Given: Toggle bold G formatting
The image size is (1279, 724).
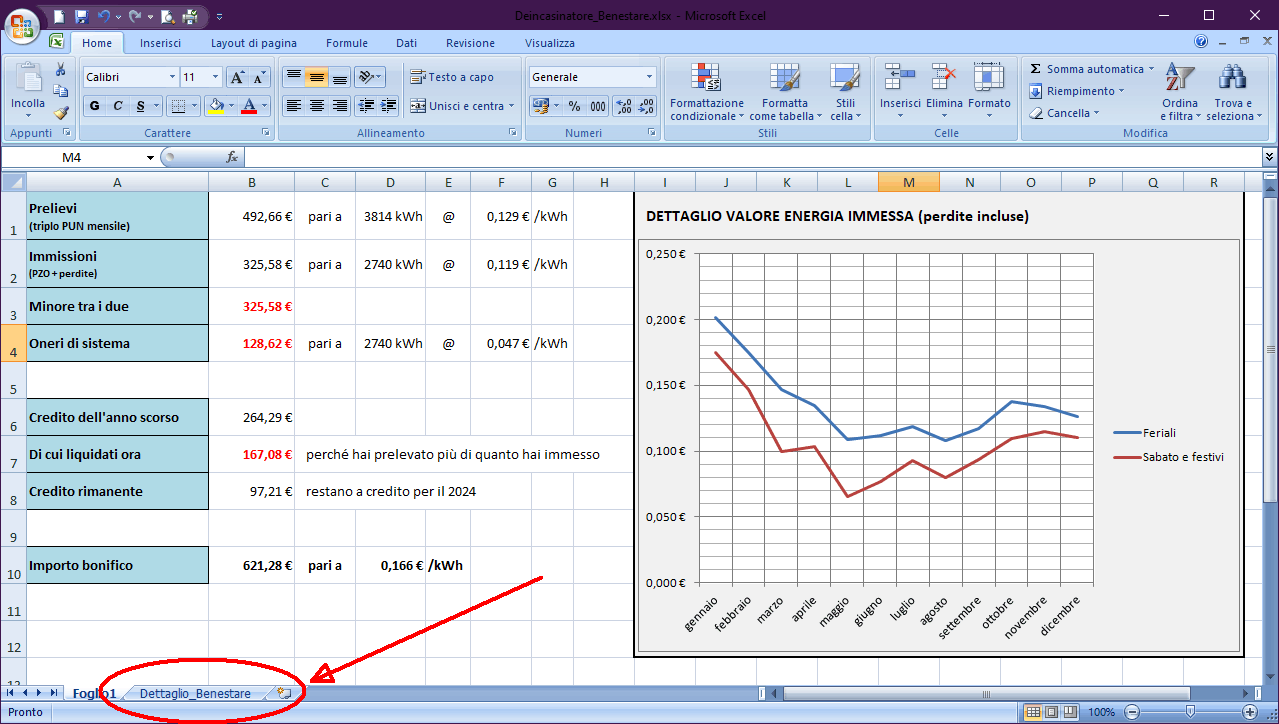Looking at the screenshot, I should click(94, 106).
